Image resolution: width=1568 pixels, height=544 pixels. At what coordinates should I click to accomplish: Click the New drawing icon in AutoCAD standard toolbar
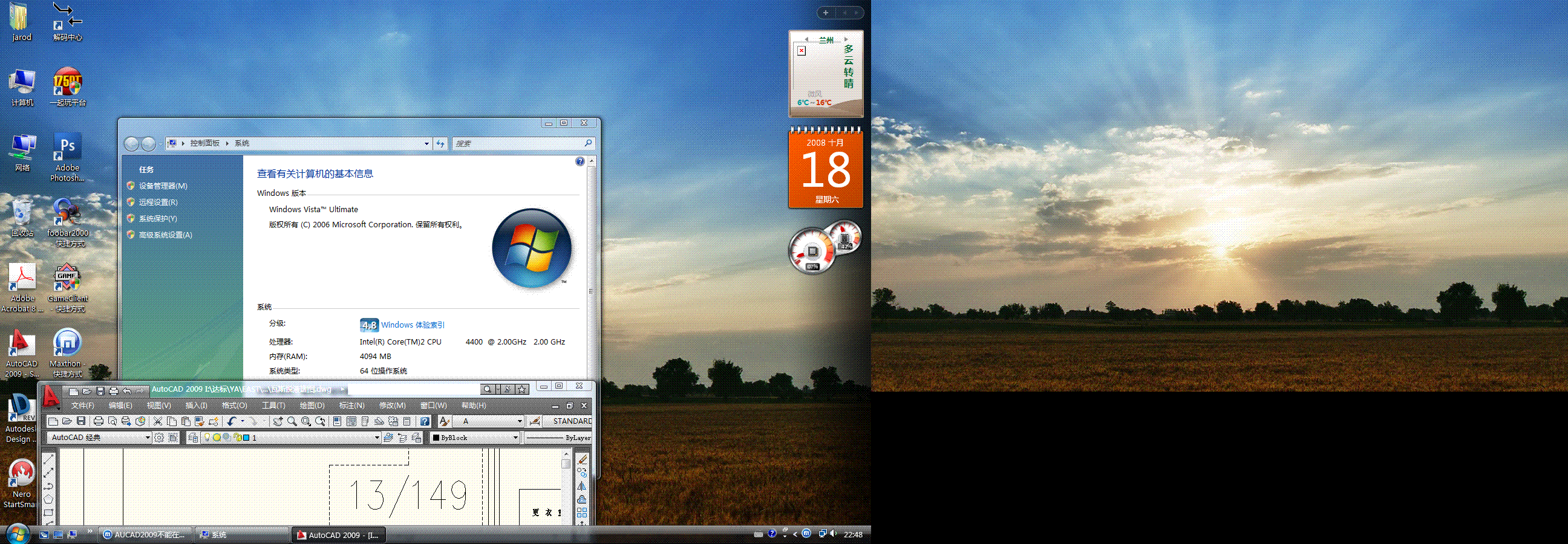[x=53, y=421]
